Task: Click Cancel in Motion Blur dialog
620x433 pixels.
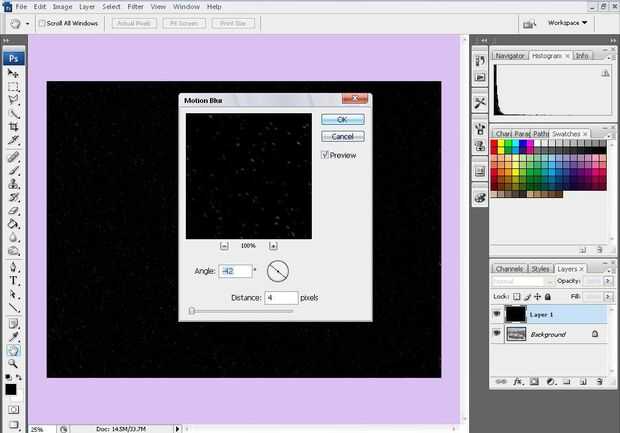Action: (x=342, y=137)
